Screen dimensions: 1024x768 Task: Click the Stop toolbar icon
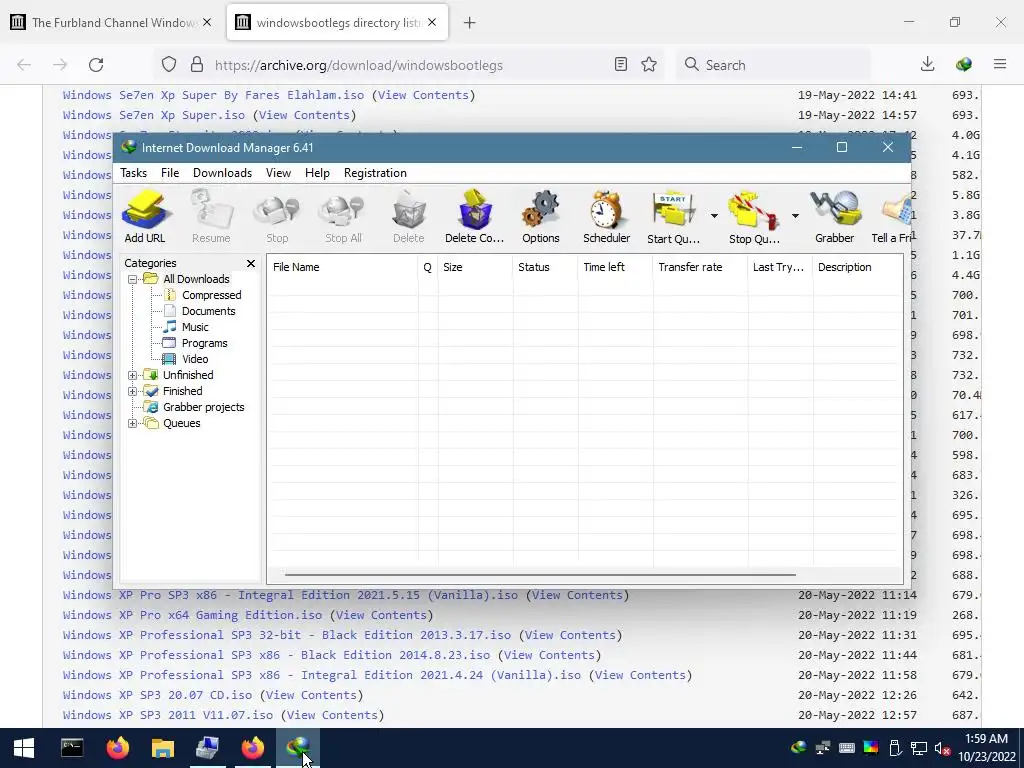coord(277,216)
